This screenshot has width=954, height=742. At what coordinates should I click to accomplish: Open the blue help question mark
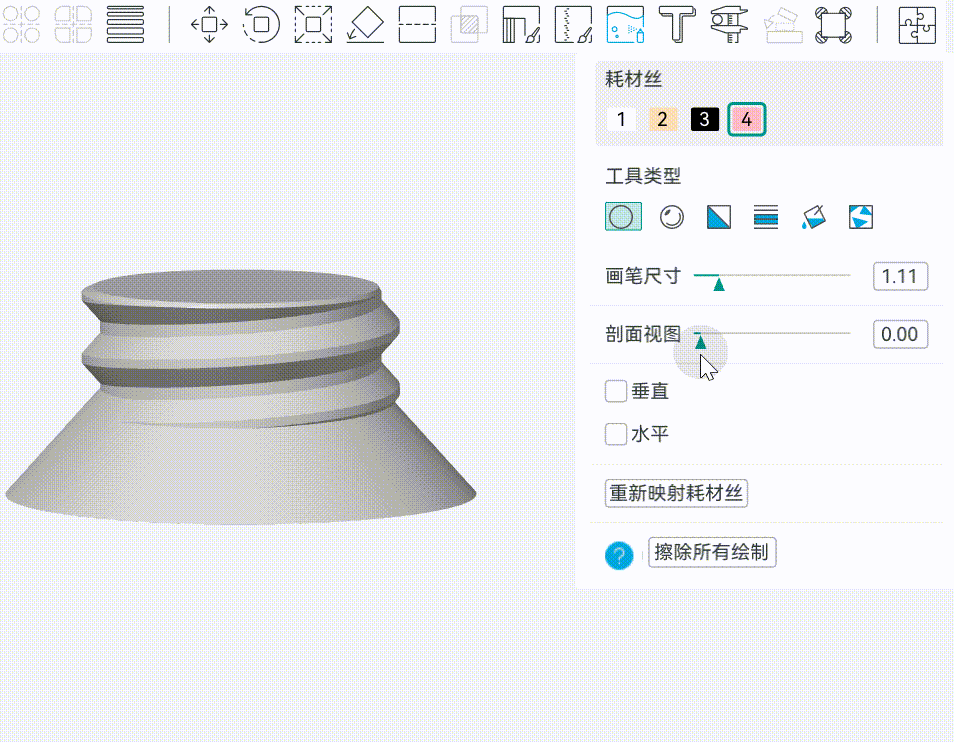tap(619, 555)
